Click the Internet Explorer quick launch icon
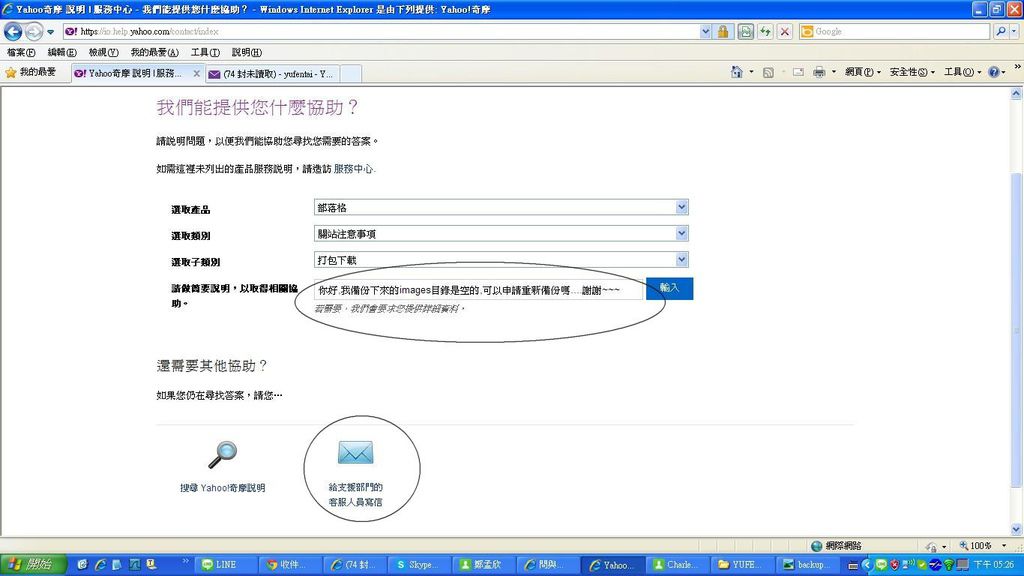Screen dimensions: 1024x576 coord(100,565)
